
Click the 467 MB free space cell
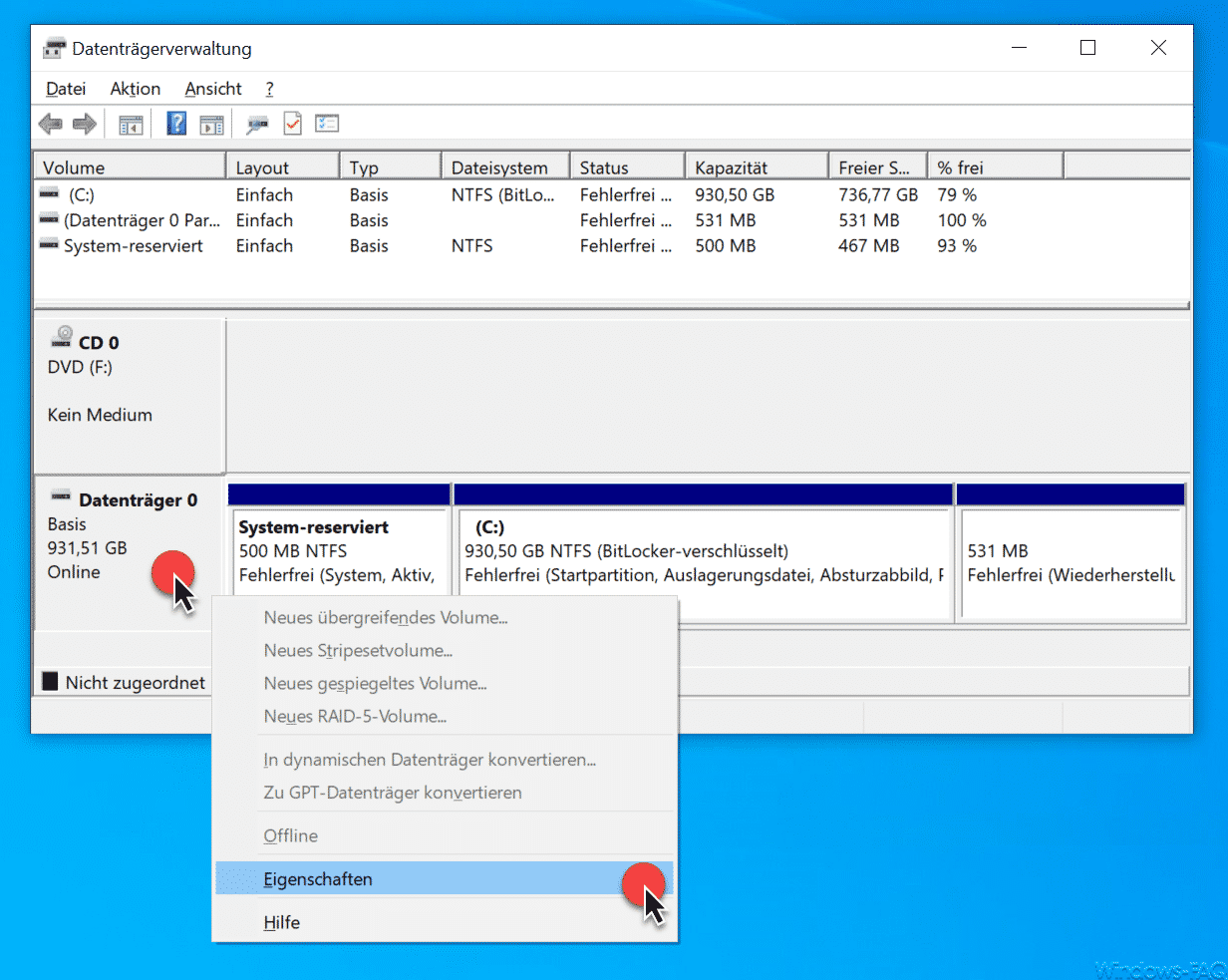[868, 245]
